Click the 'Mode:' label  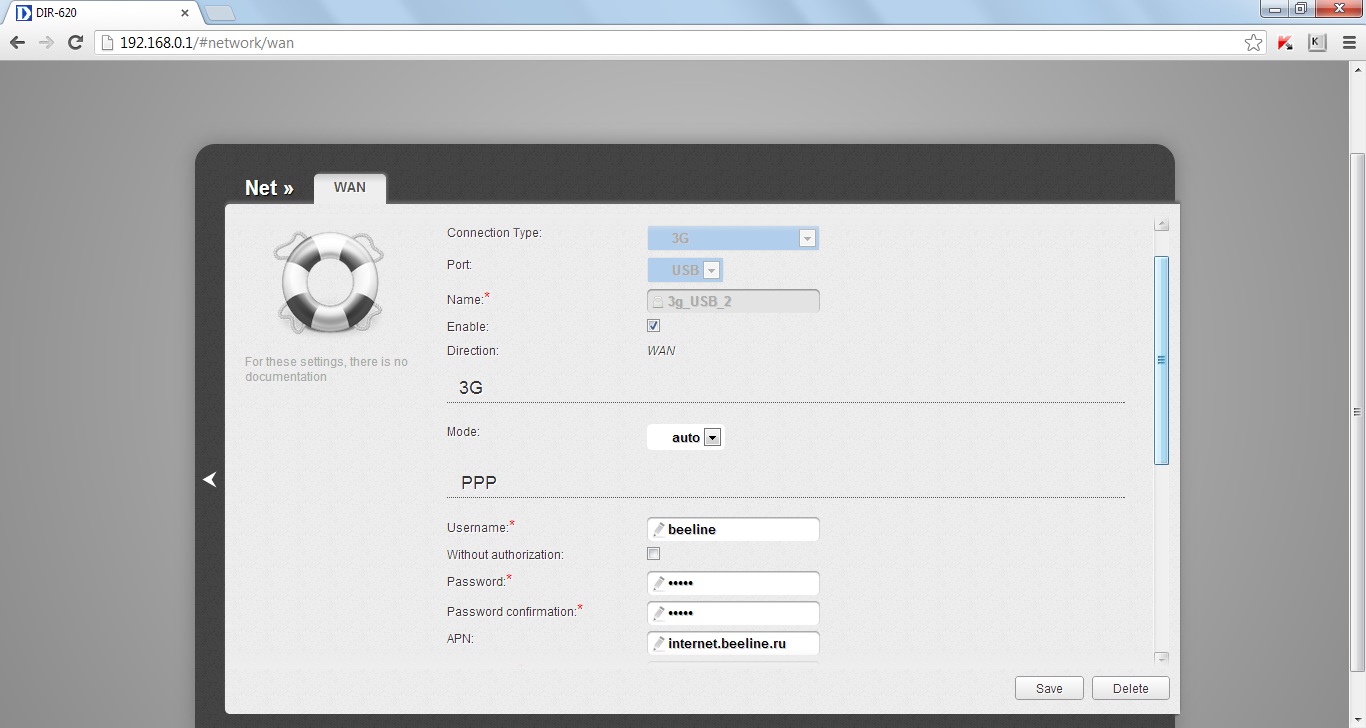point(463,432)
